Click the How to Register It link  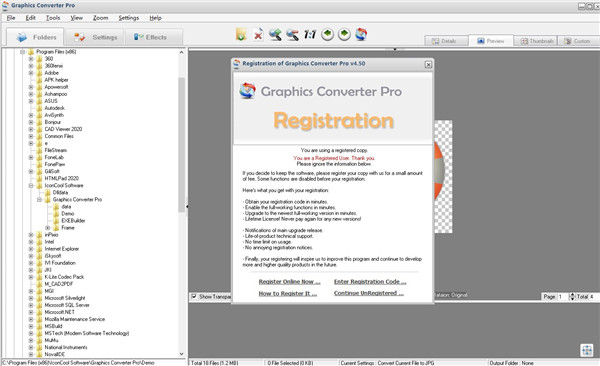coord(288,294)
